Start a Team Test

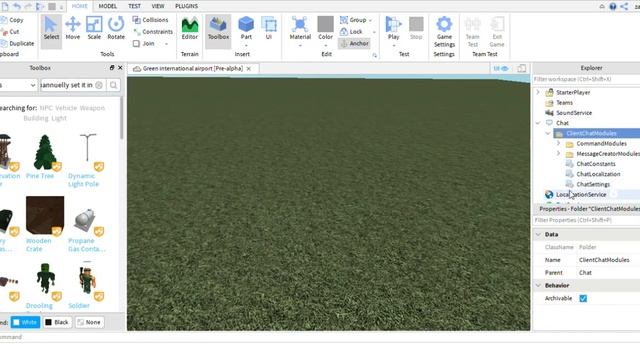(473, 32)
